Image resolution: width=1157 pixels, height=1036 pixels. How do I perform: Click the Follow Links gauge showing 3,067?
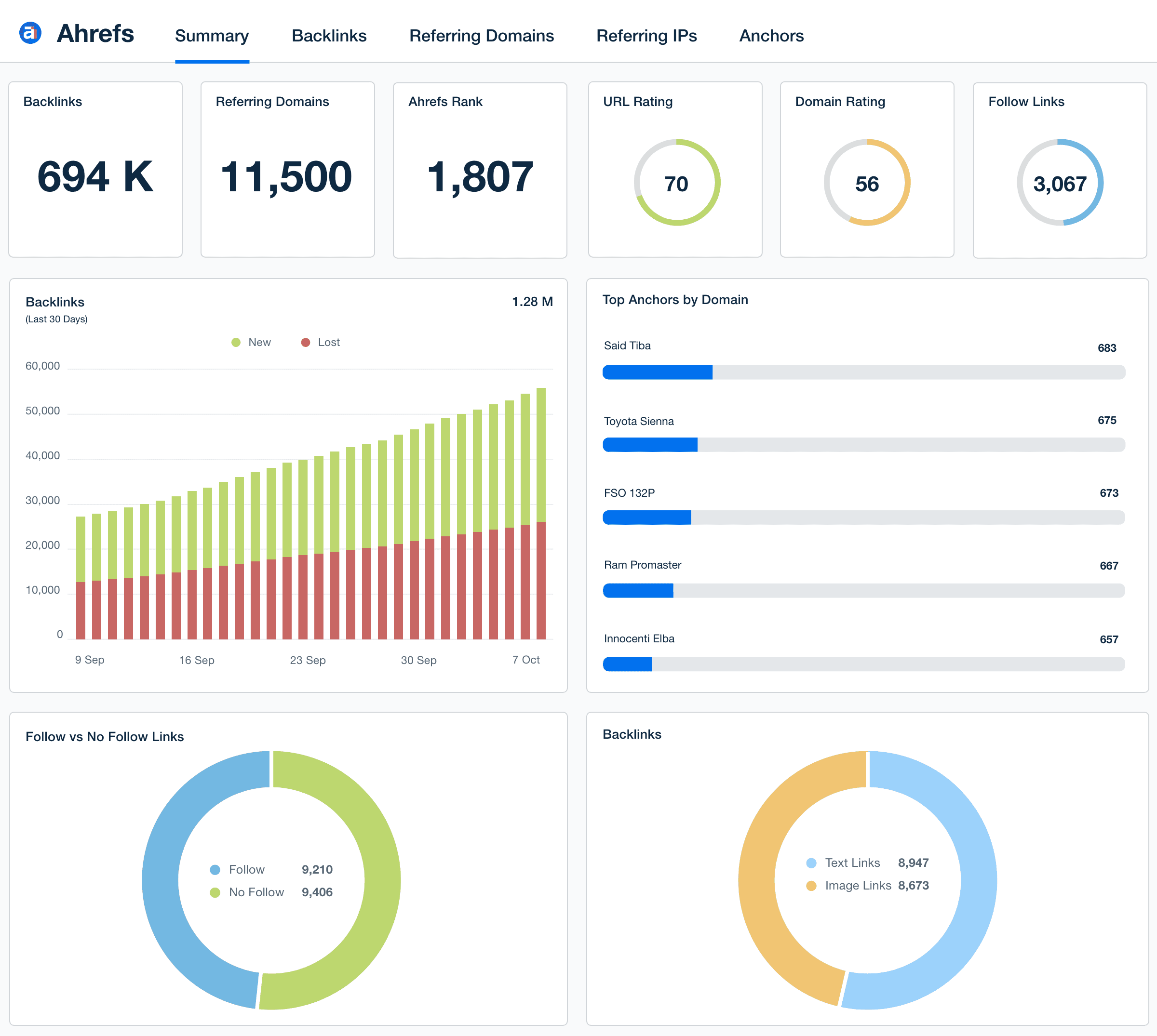pyautogui.click(x=1059, y=183)
